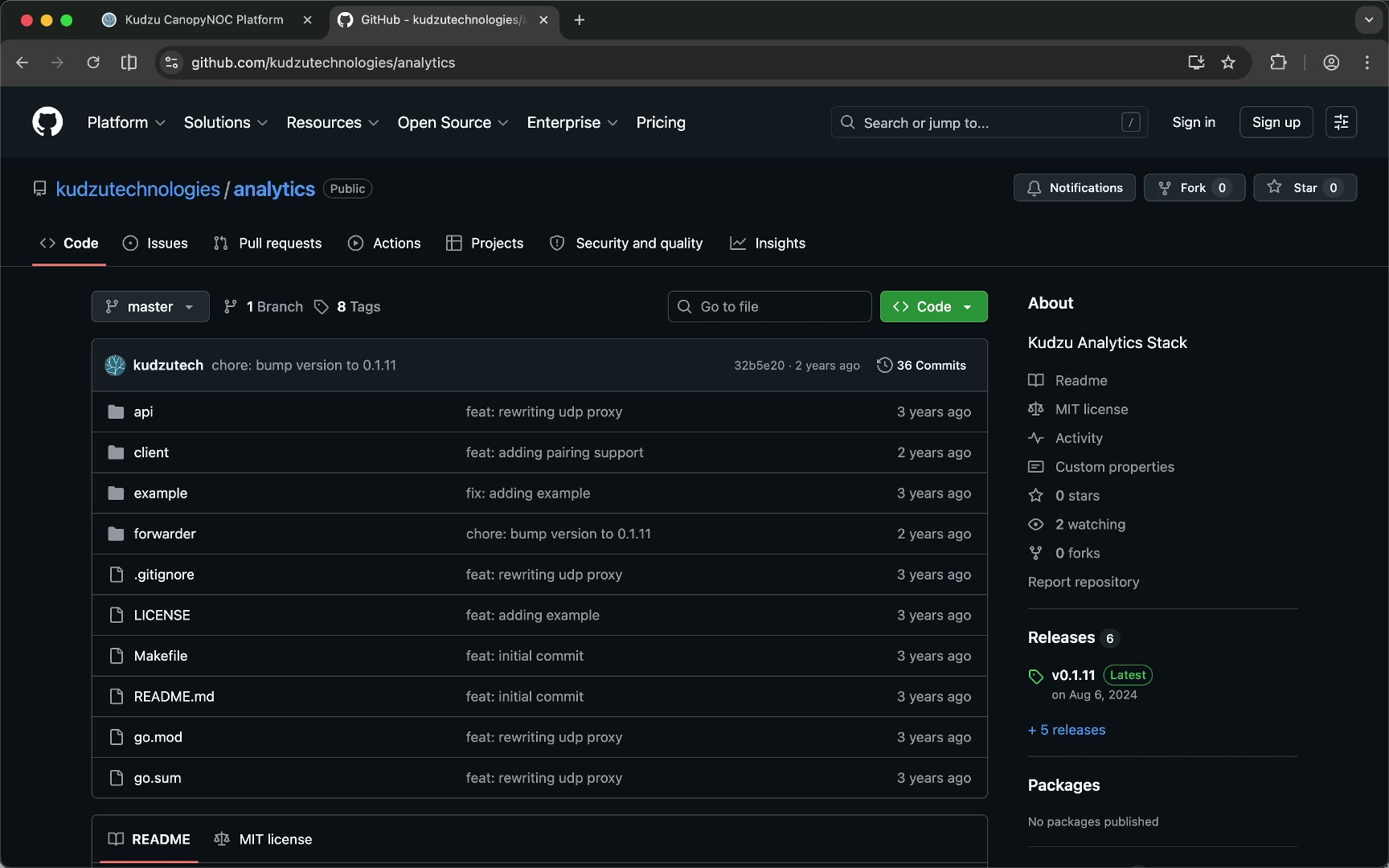
Task: Click the api folder icon
Action: [116, 411]
